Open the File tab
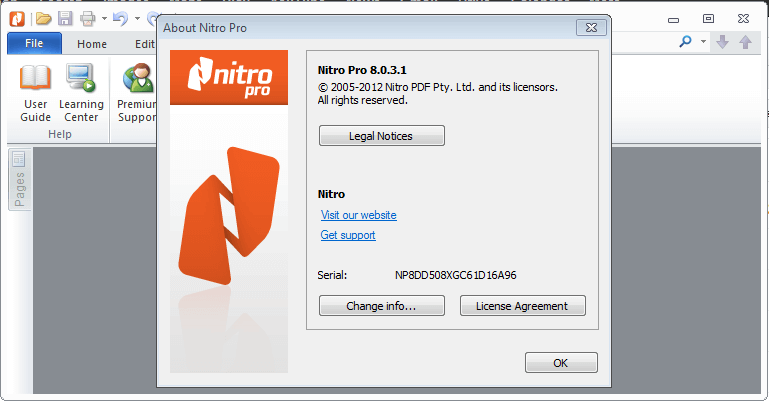 tap(34, 43)
